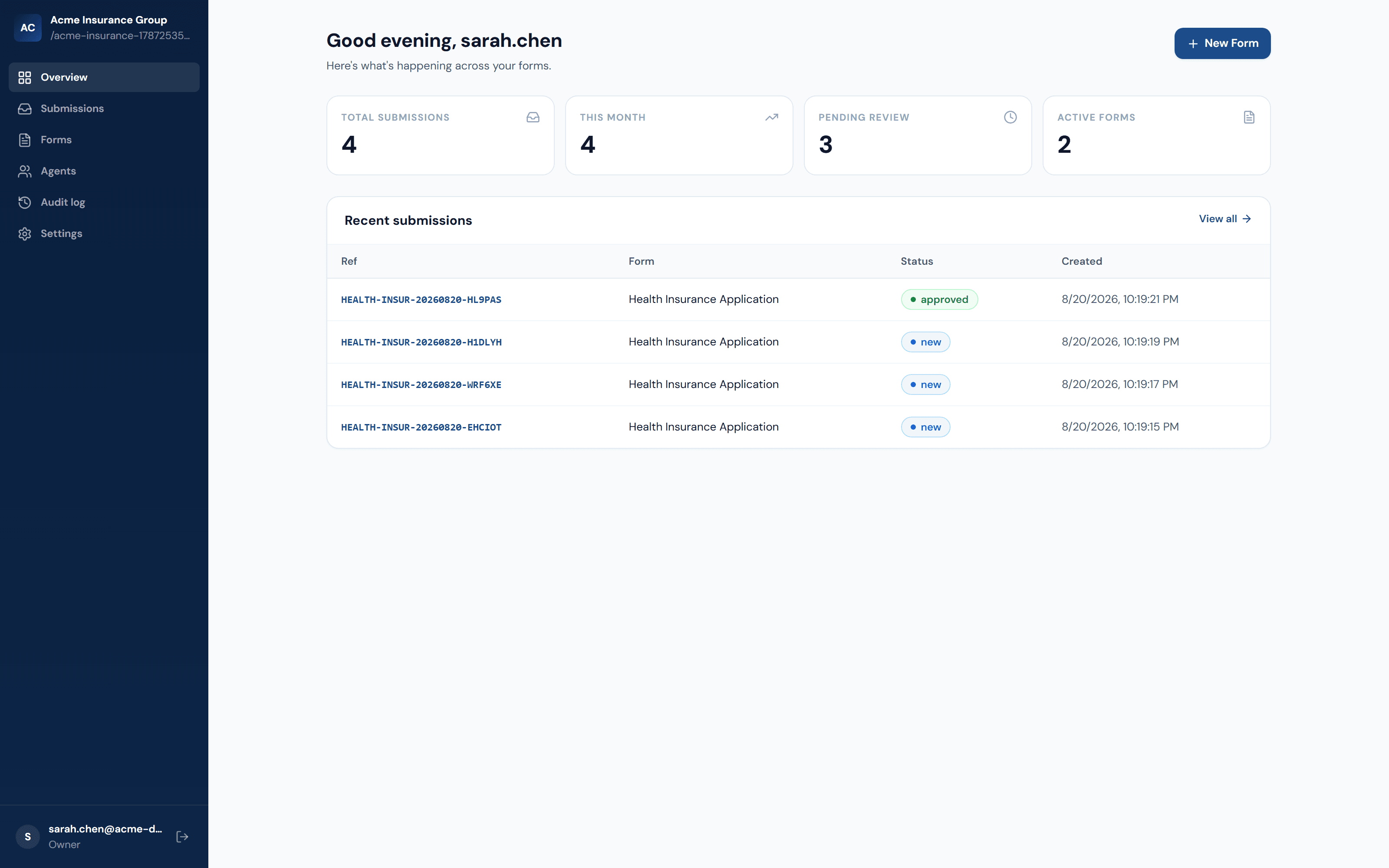Click Health Insurance Application in EHCIOT row
Screen dimensions: 1389x868
[x=704, y=427]
